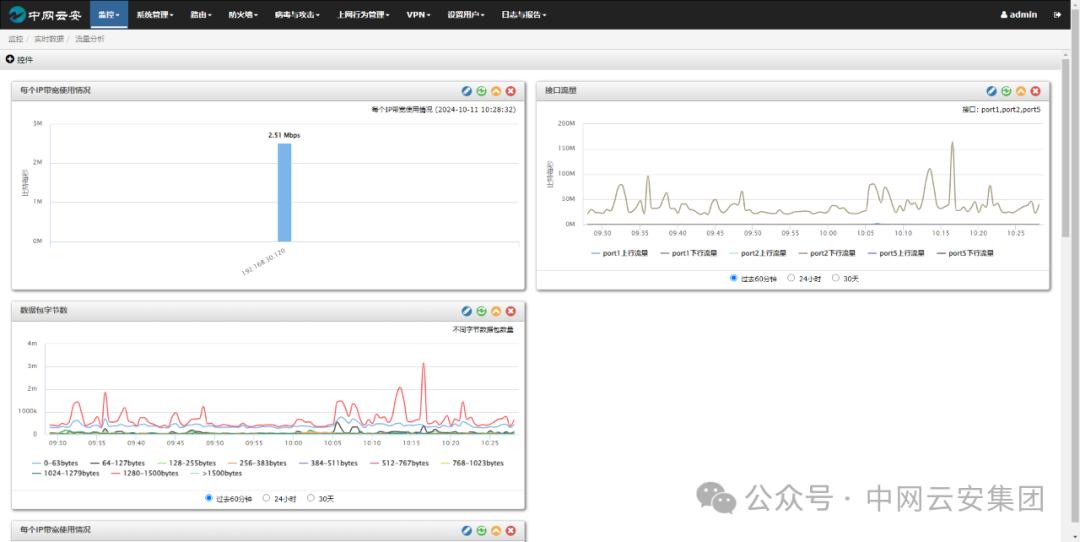Click the logout icon beside admin
Screen dimensions: 1080x542
point(1057,15)
